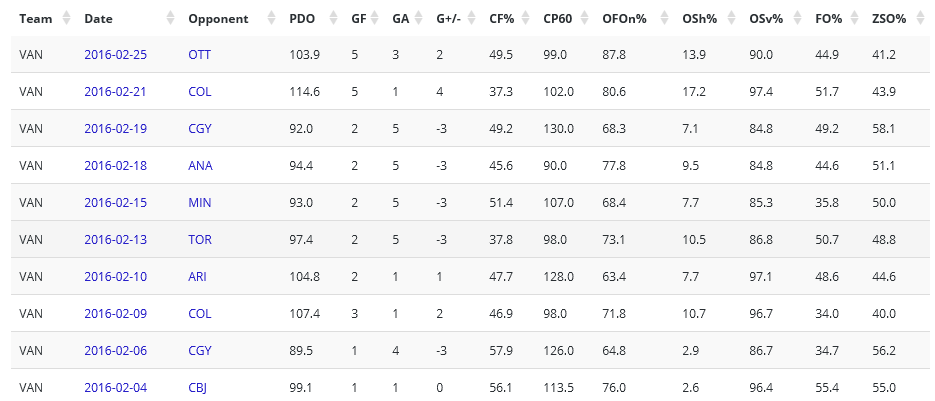Click sort icon beside CF% header
935x401 pixels.
[x=525, y=19]
